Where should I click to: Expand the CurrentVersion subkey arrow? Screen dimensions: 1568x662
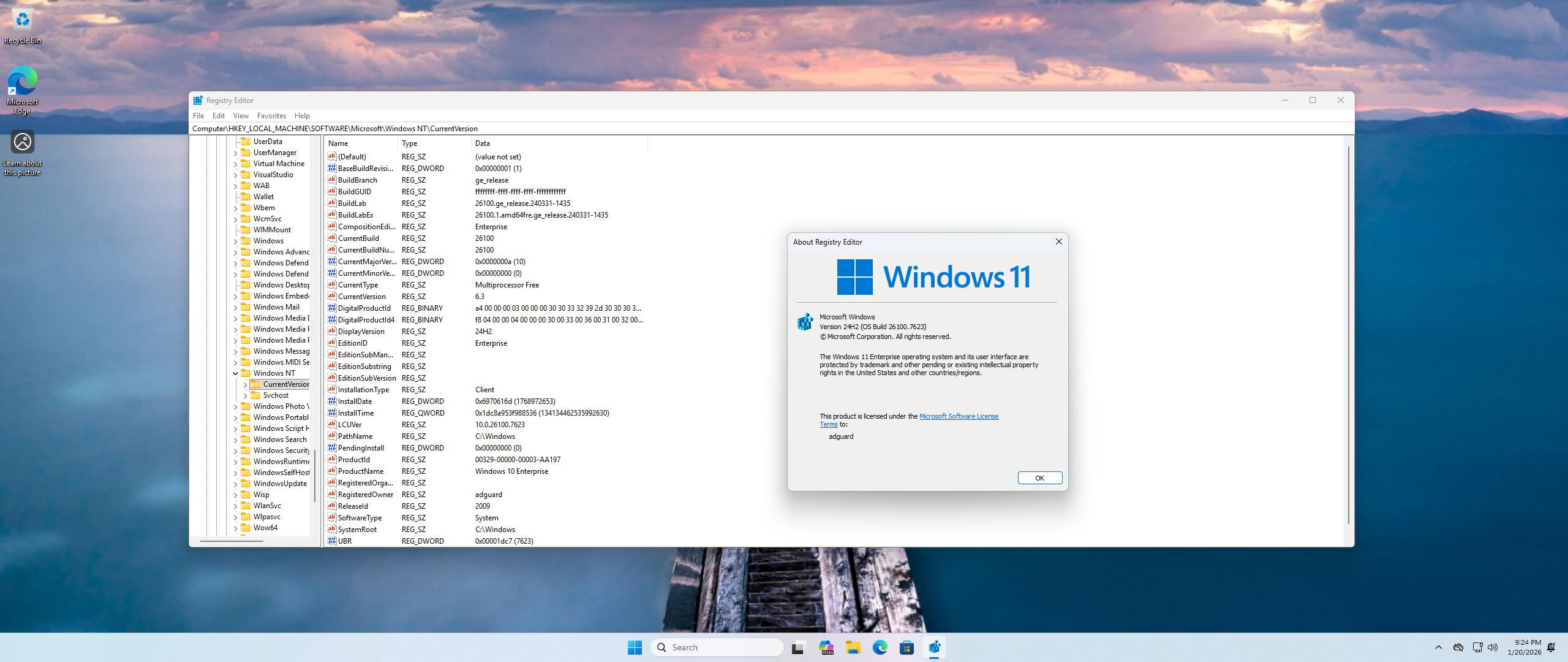(x=246, y=385)
